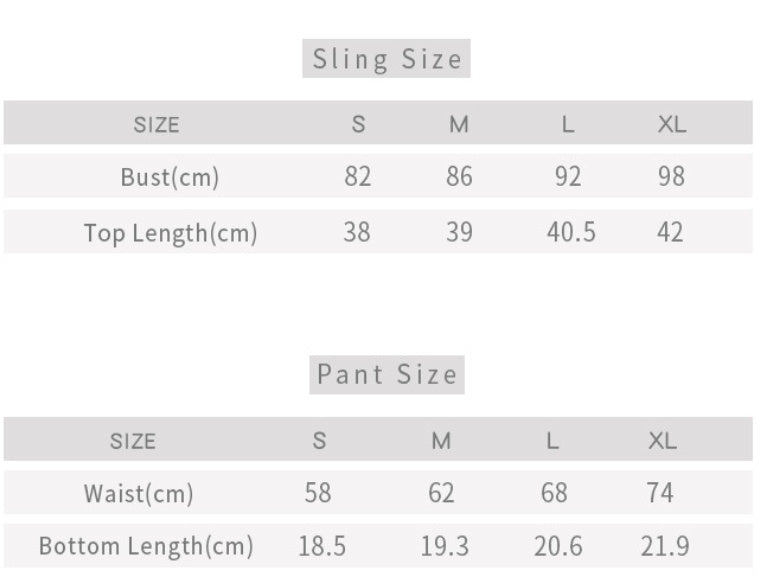Select M column header in Sling table
757x576 pixels.
click(x=459, y=125)
